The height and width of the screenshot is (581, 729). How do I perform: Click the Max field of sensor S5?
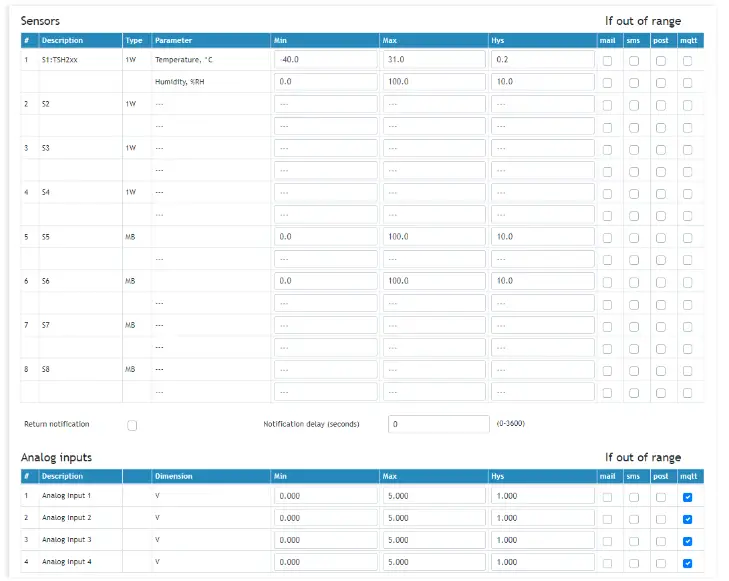coord(434,237)
